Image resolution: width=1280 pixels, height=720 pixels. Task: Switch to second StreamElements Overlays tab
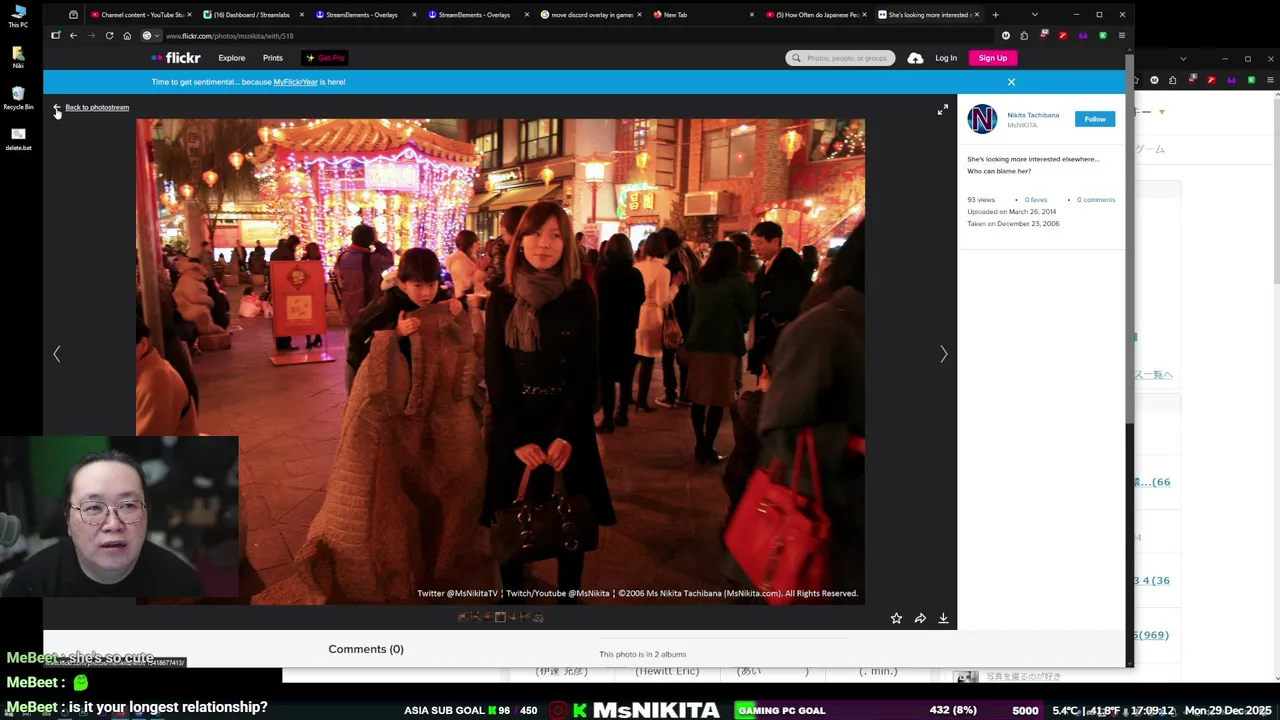point(477,15)
